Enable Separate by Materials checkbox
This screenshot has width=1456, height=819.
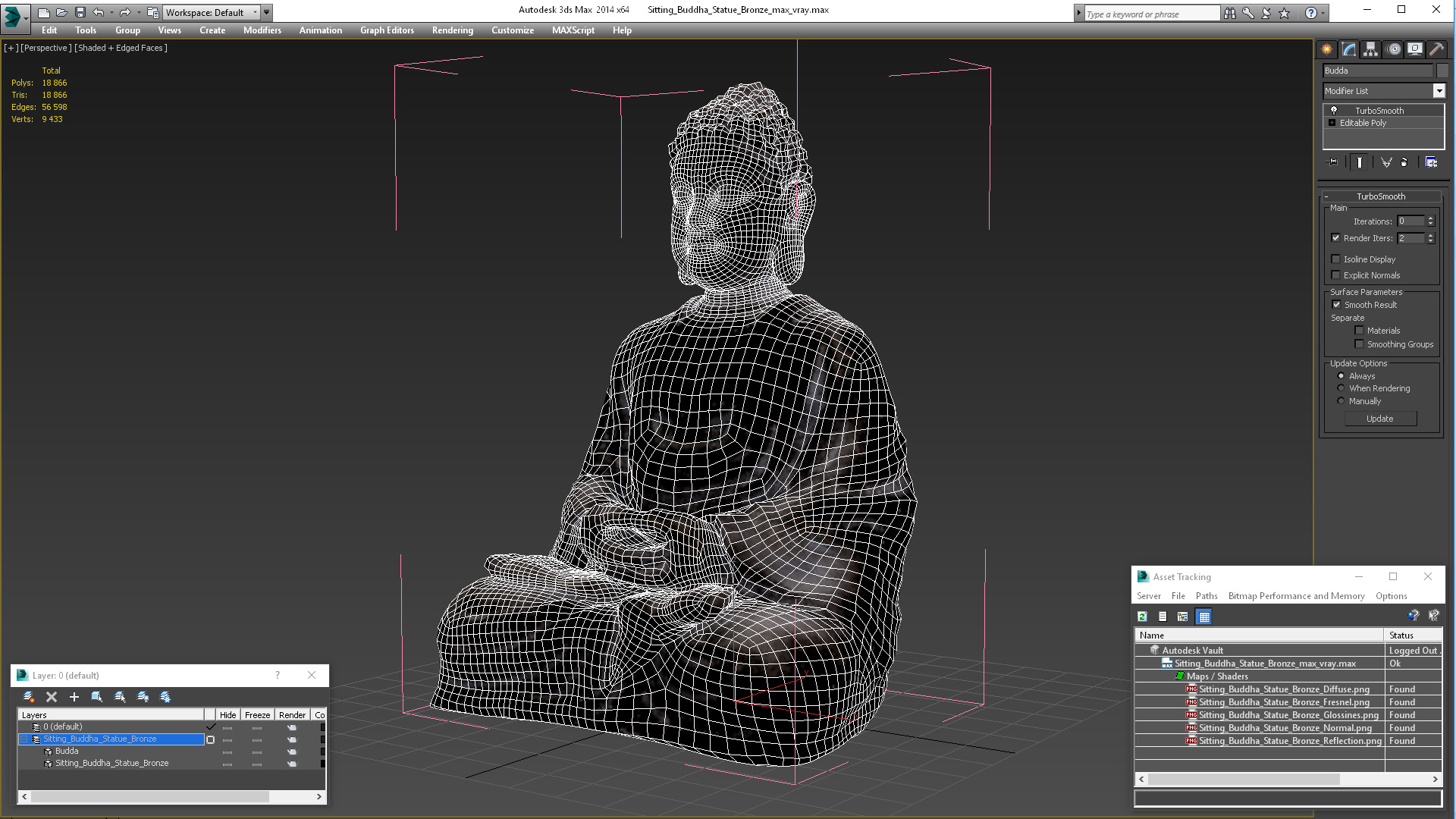click(x=1360, y=331)
